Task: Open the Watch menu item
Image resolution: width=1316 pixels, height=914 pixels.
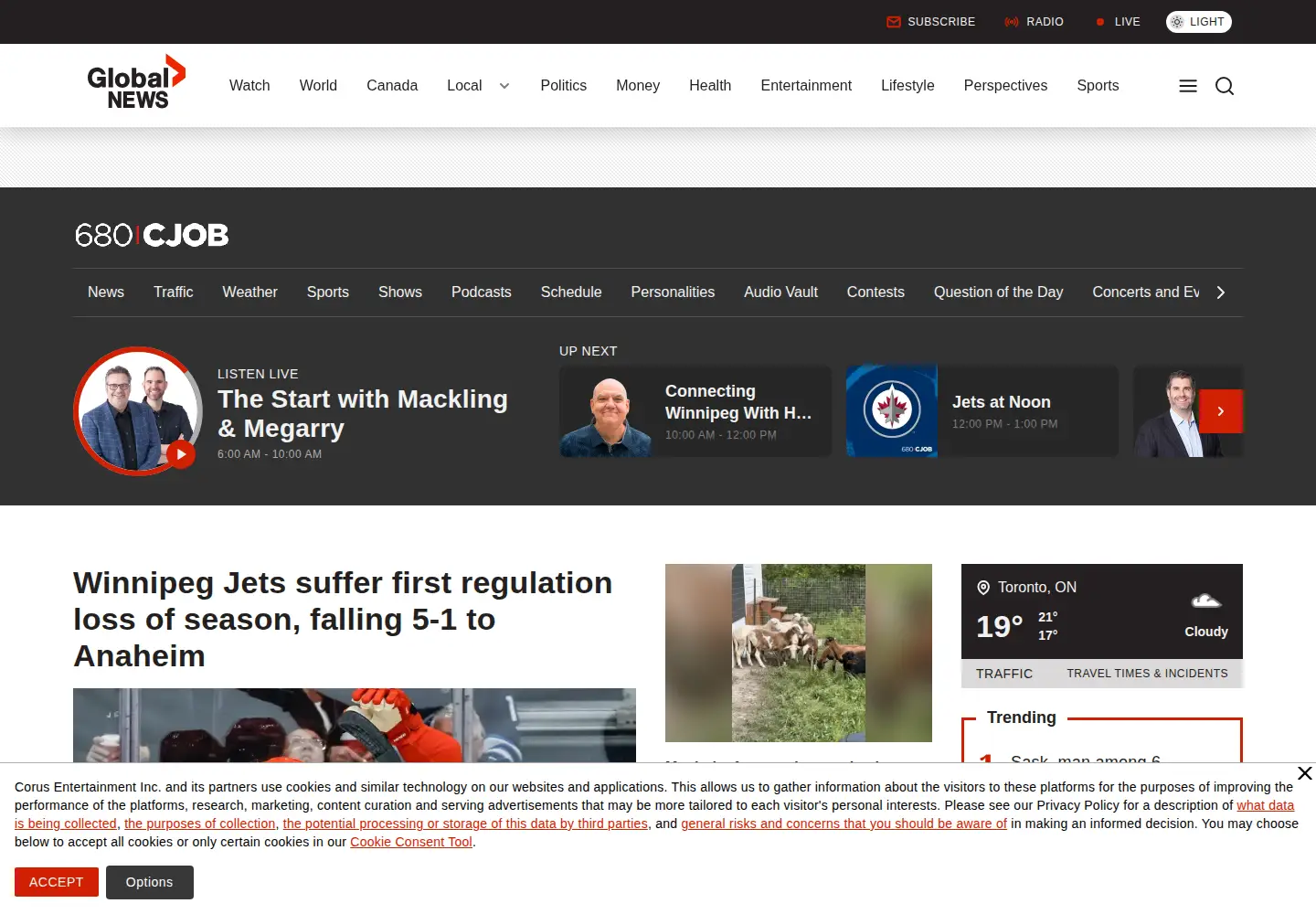Action: tap(249, 85)
